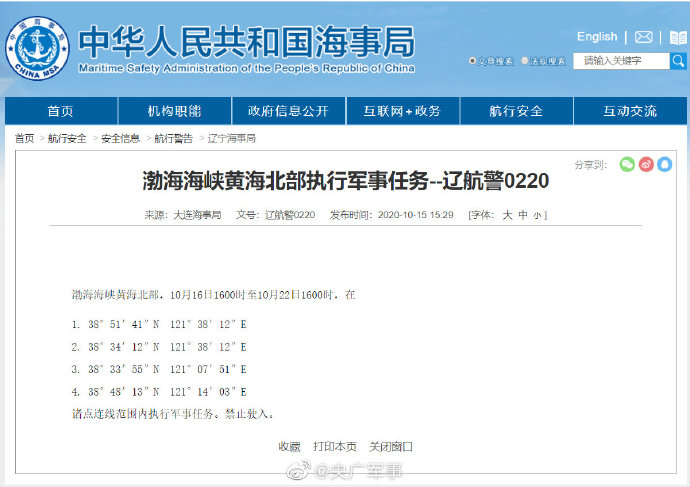Go to 首页 in breadcrumb
This screenshot has height=487, width=690.
tap(25, 139)
